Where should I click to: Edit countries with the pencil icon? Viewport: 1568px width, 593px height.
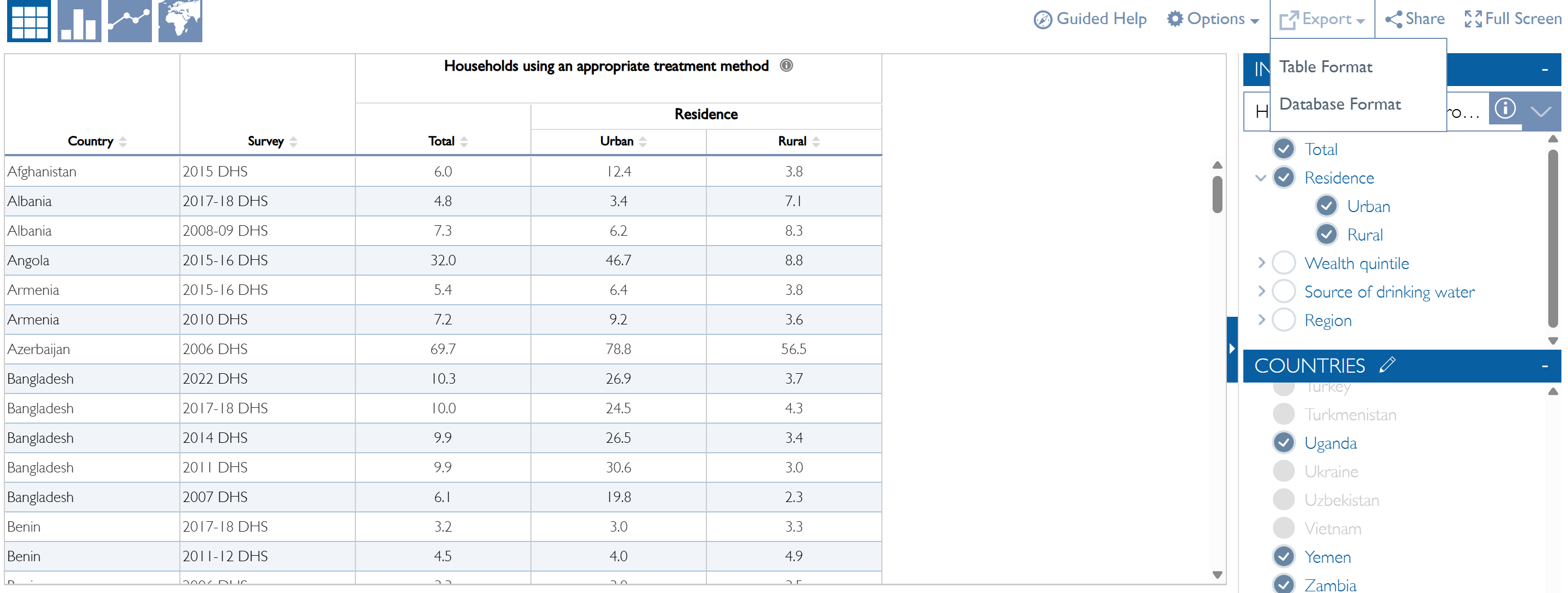point(1387,365)
